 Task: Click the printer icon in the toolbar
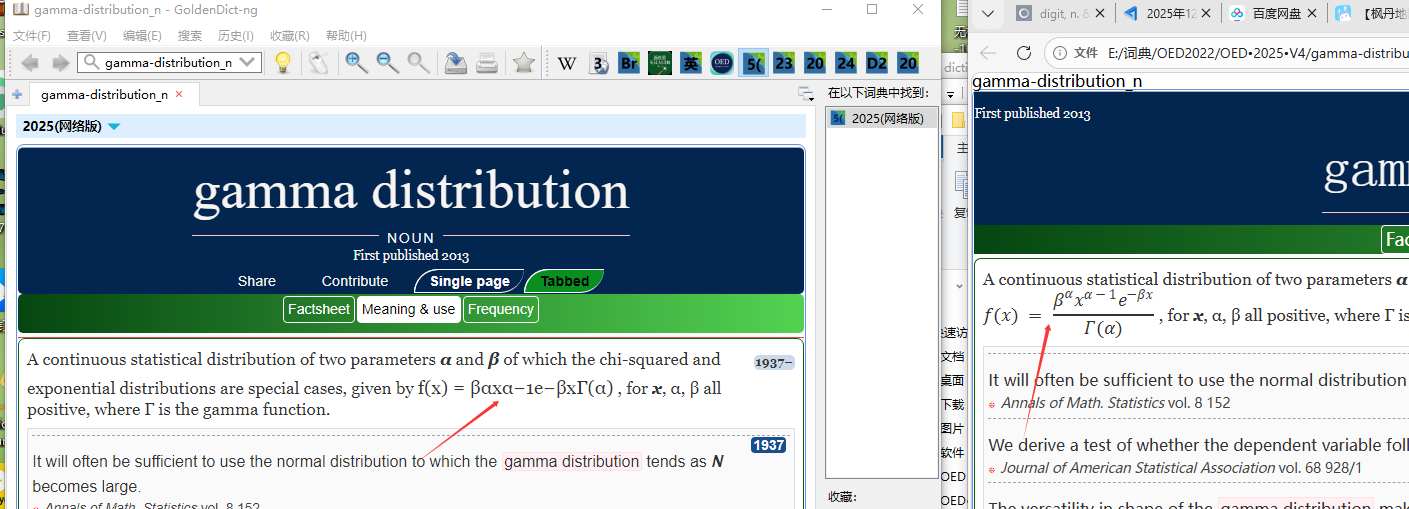click(487, 63)
